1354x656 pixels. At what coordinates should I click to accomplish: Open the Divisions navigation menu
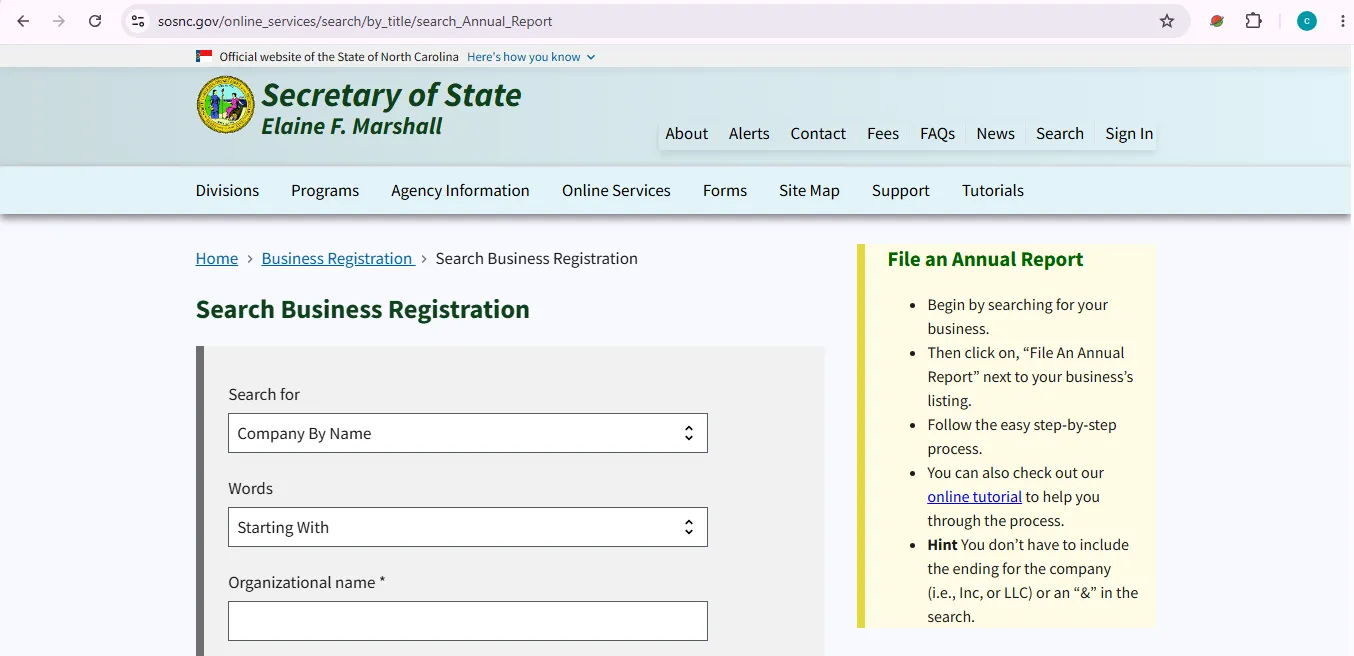point(227,190)
